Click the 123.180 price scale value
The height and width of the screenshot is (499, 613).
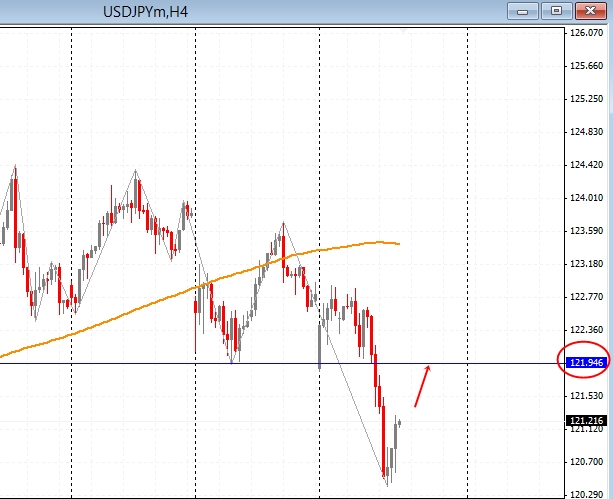click(587, 264)
